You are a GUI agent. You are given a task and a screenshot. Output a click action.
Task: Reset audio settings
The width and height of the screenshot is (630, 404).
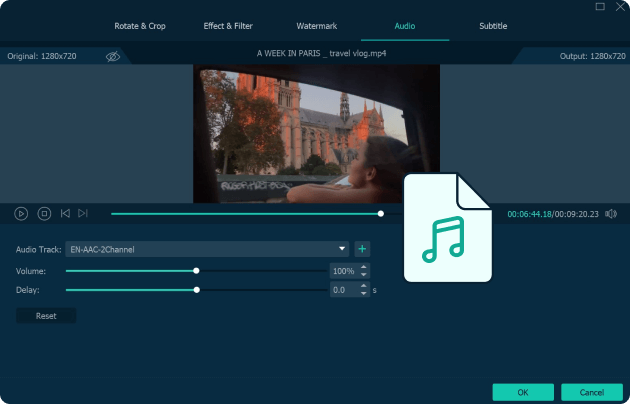coord(46,316)
